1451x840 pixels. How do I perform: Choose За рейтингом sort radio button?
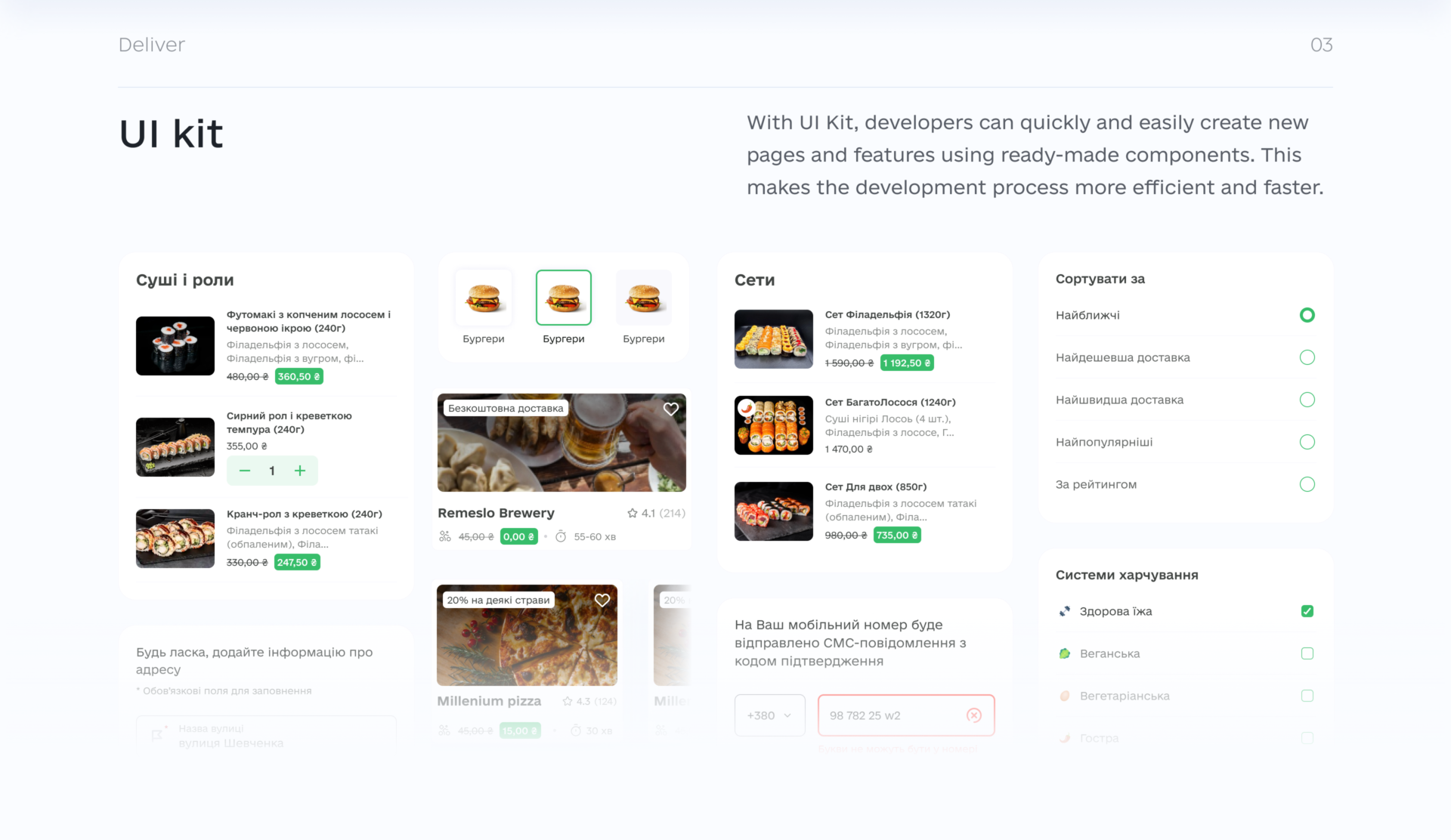[x=1307, y=484]
